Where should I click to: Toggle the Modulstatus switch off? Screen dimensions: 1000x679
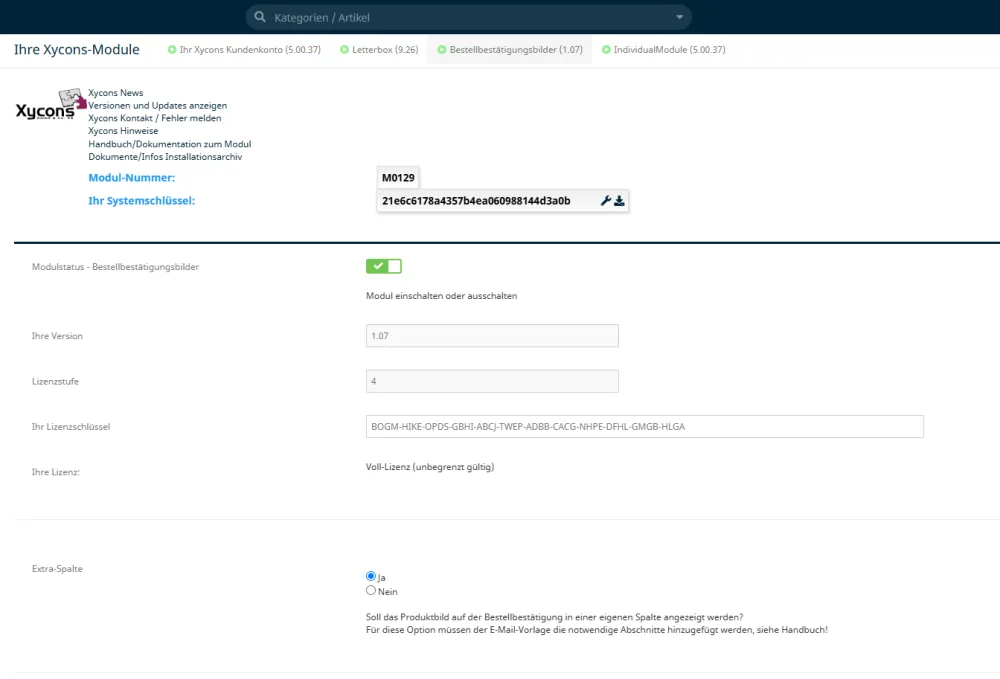(x=384, y=266)
